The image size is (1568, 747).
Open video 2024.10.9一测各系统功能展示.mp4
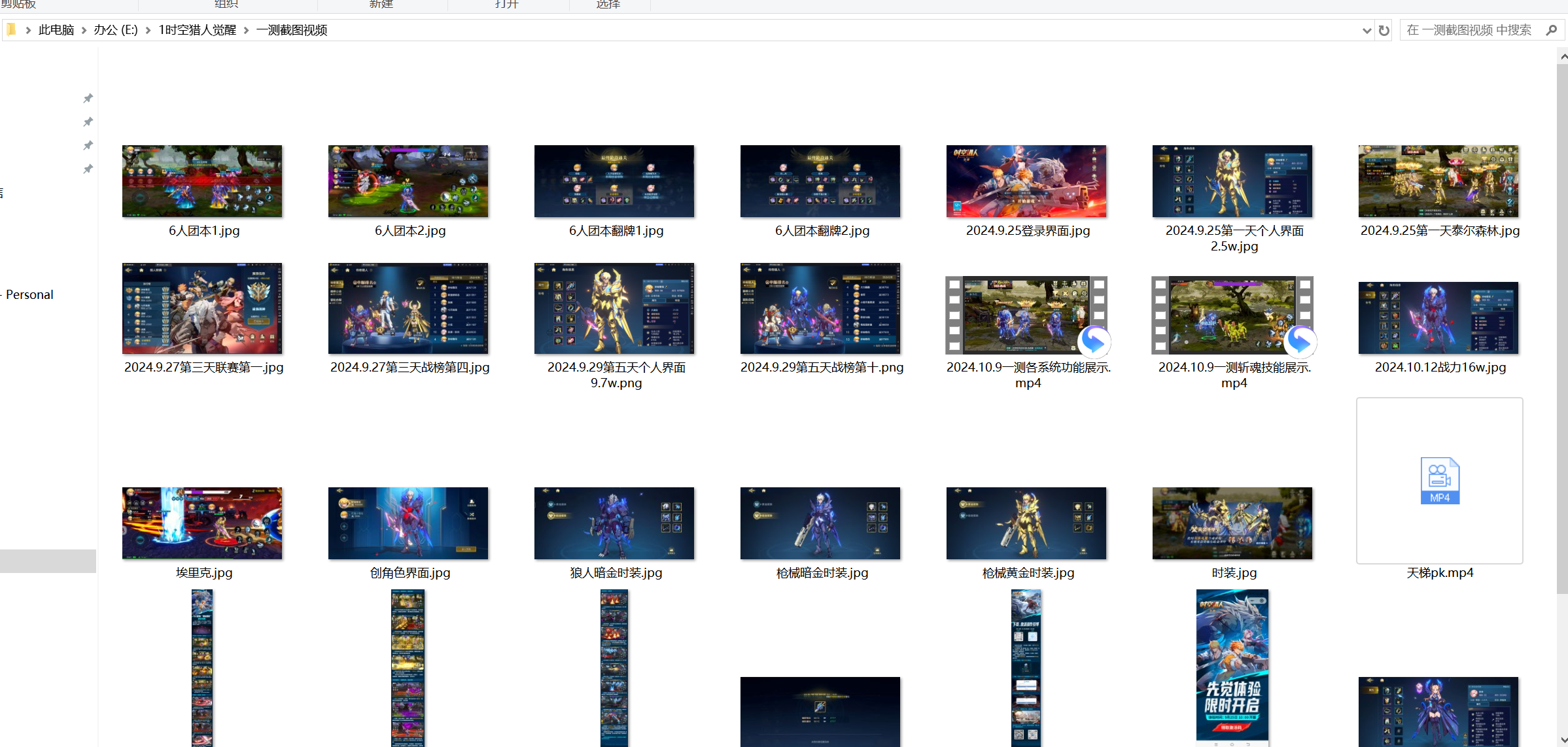[x=1026, y=315]
